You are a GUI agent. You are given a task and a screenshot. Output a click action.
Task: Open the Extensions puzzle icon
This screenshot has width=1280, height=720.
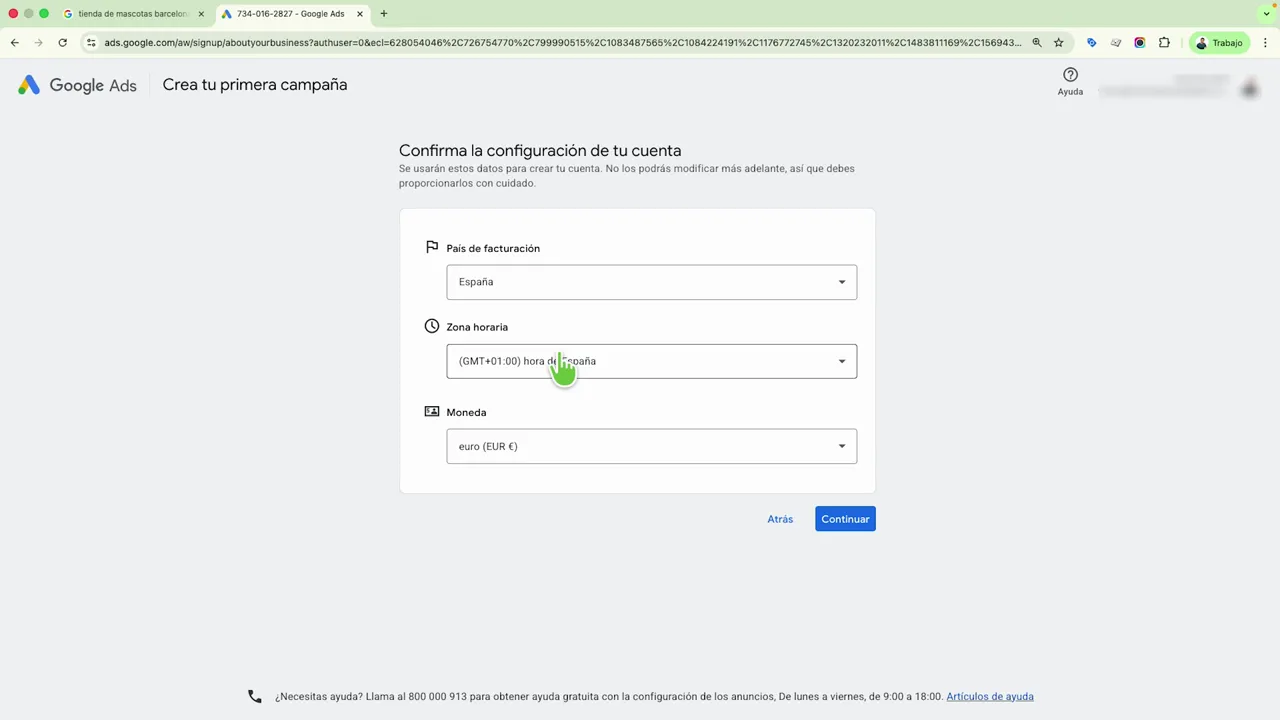coord(1164,43)
